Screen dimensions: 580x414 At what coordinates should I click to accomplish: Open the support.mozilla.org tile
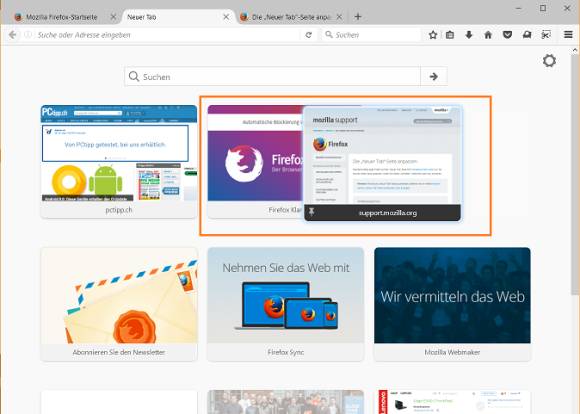click(x=382, y=164)
